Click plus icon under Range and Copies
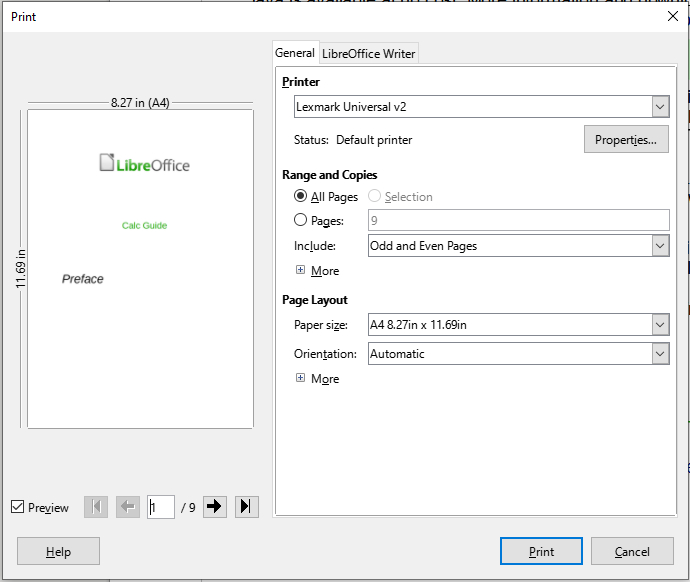This screenshot has width=690, height=582. (x=300, y=270)
